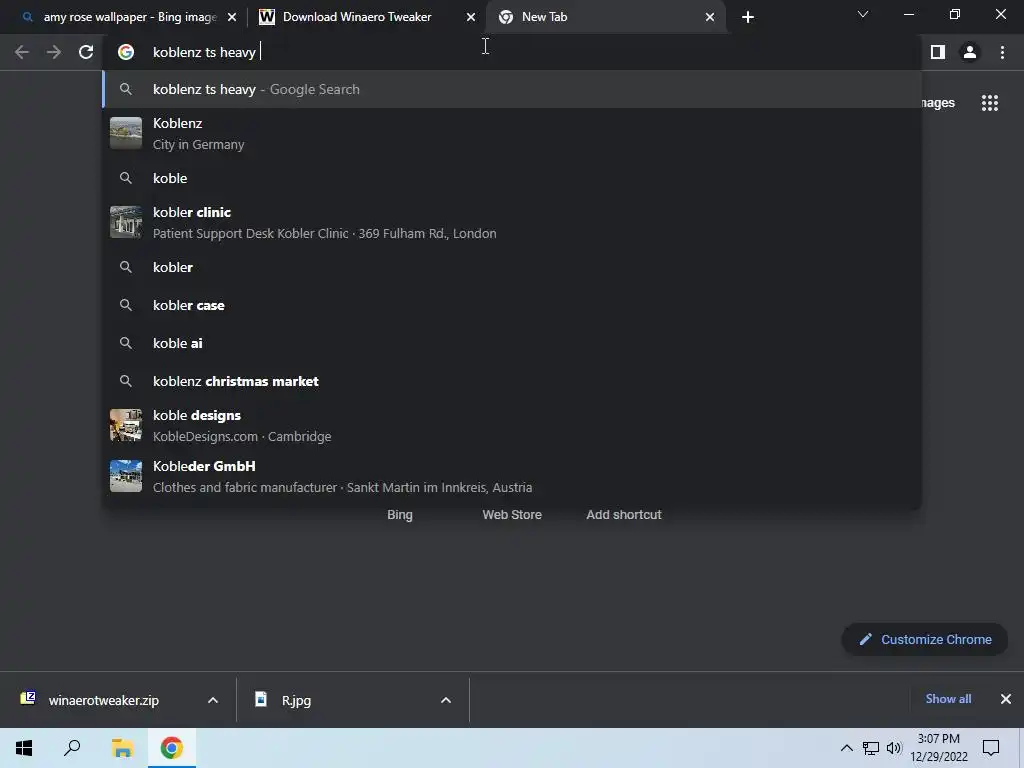Open a new tab with the plus button
This screenshot has width=1024, height=768.
click(748, 17)
